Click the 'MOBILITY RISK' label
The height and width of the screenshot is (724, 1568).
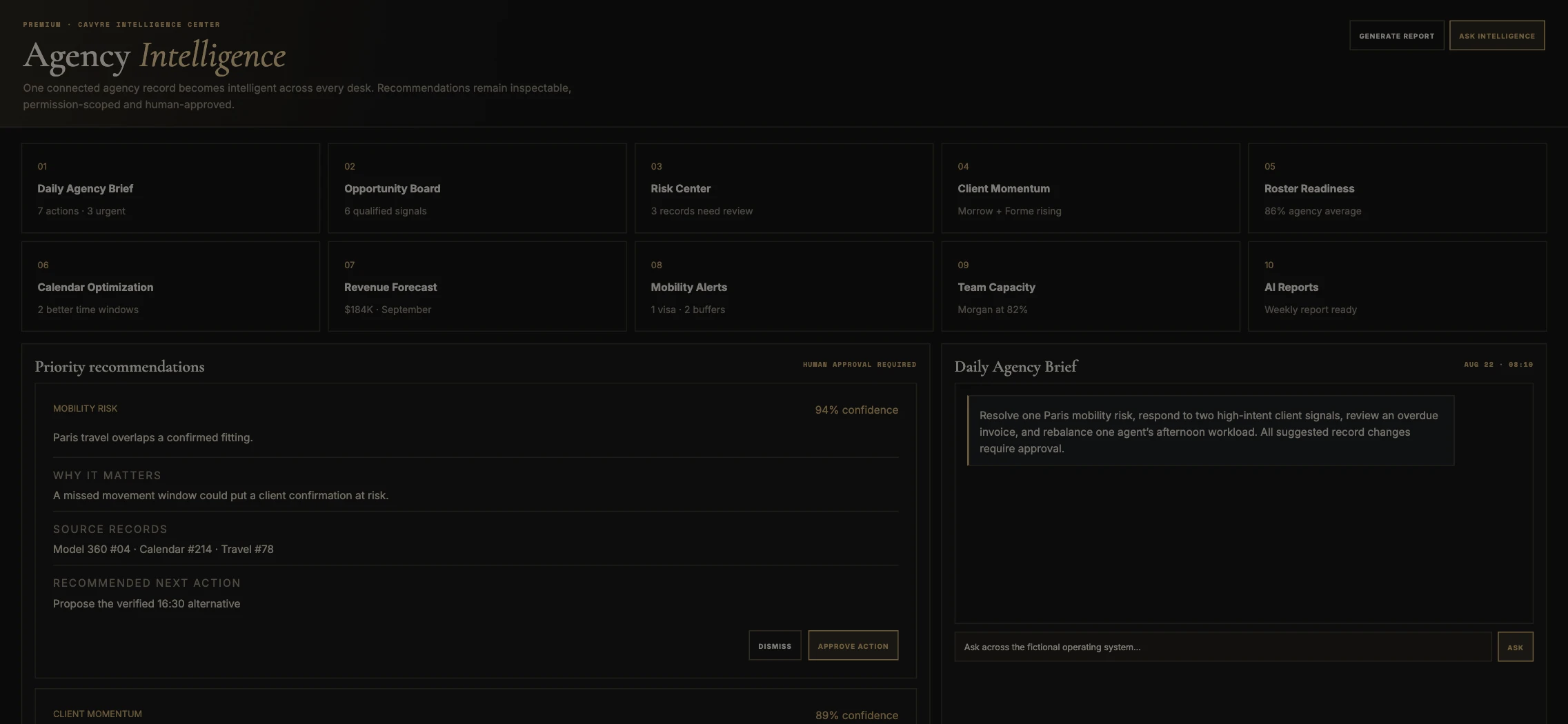coord(86,408)
